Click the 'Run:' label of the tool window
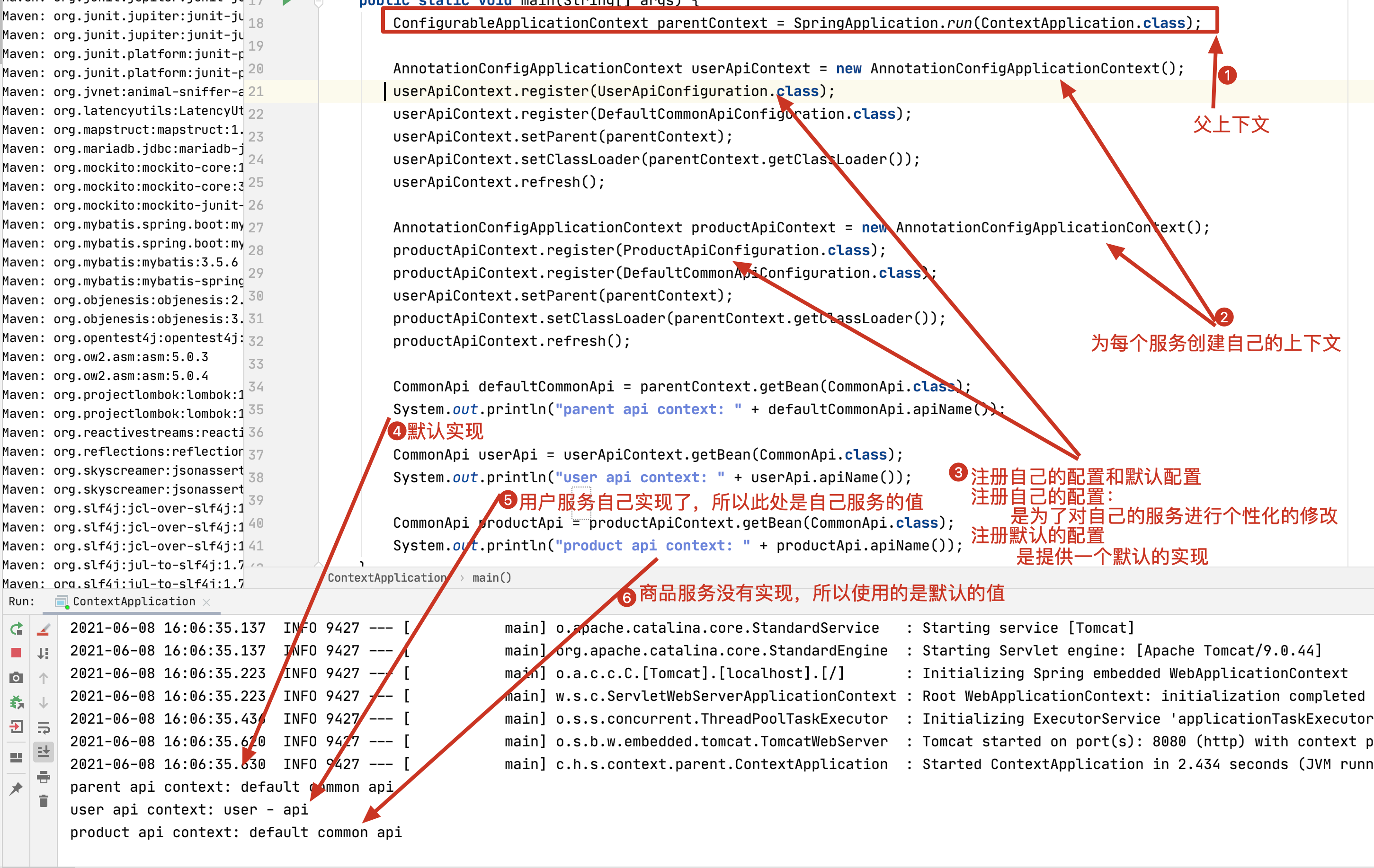1374x868 pixels. (22, 602)
